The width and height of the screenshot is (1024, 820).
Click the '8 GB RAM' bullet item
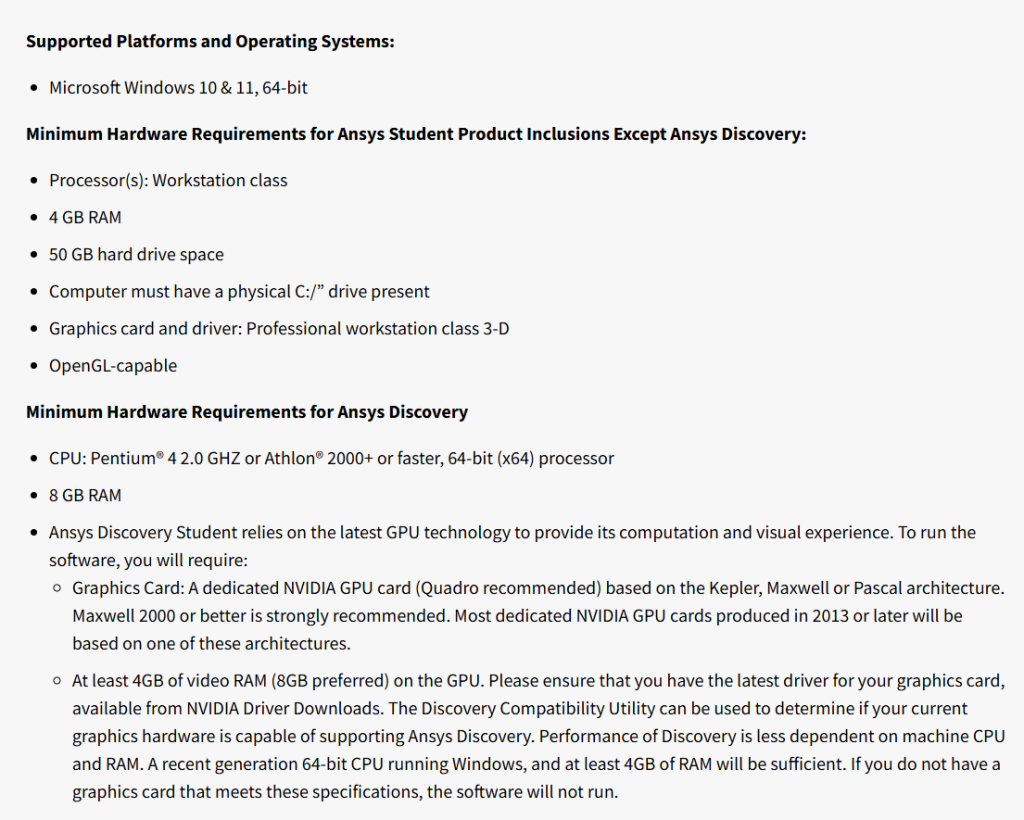coord(85,496)
